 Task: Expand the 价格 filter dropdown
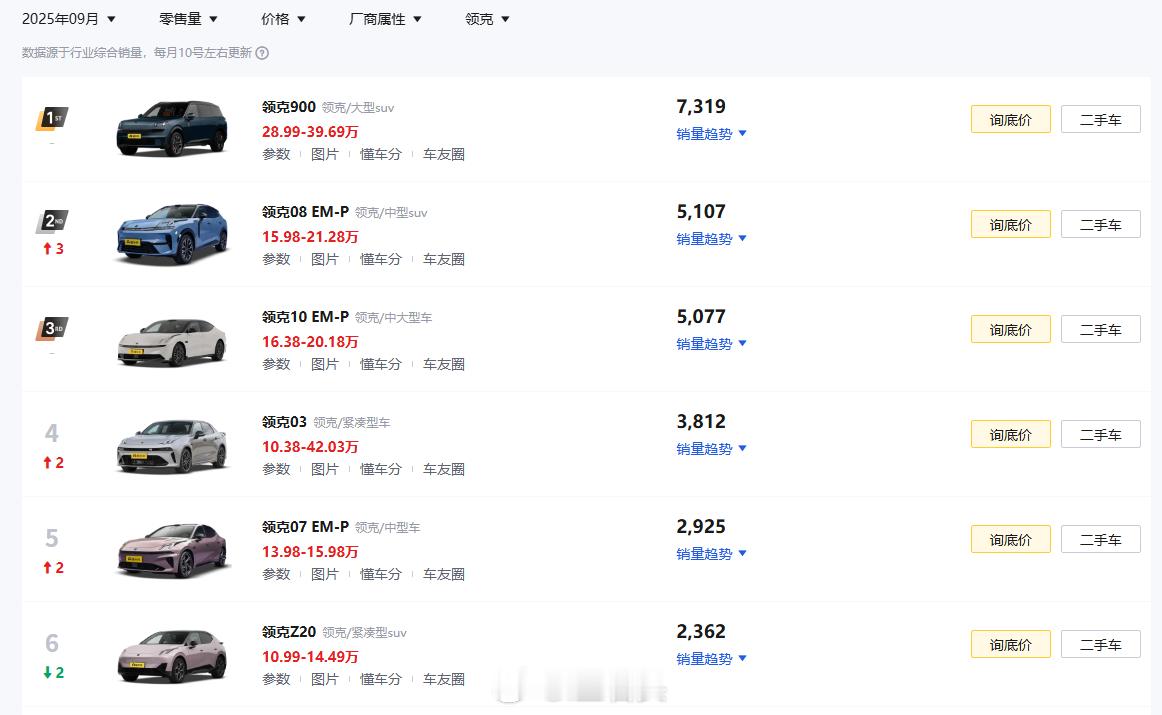[283, 19]
